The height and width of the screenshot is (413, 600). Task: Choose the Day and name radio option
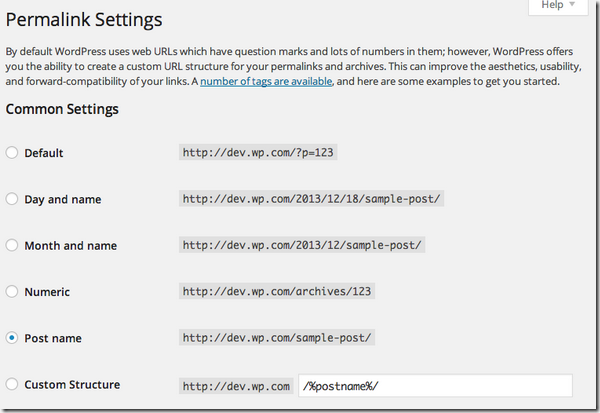tap(12, 199)
